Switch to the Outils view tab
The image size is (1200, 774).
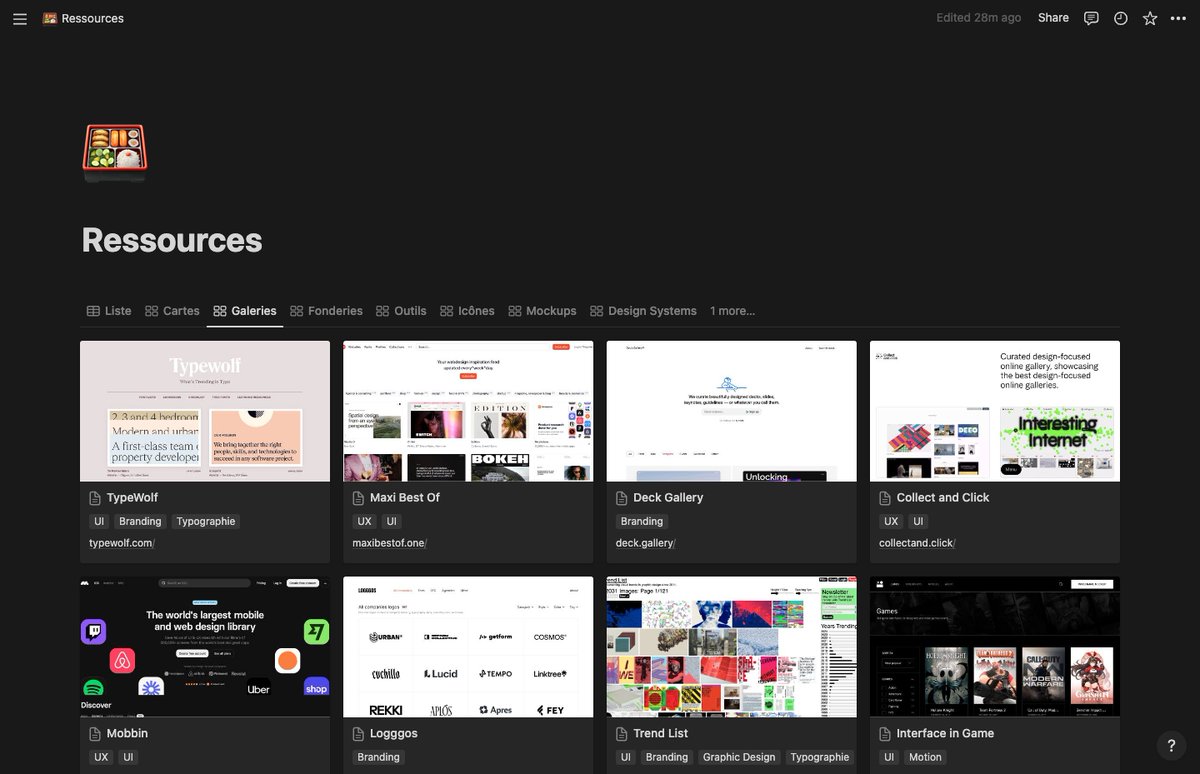pos(401,311)
